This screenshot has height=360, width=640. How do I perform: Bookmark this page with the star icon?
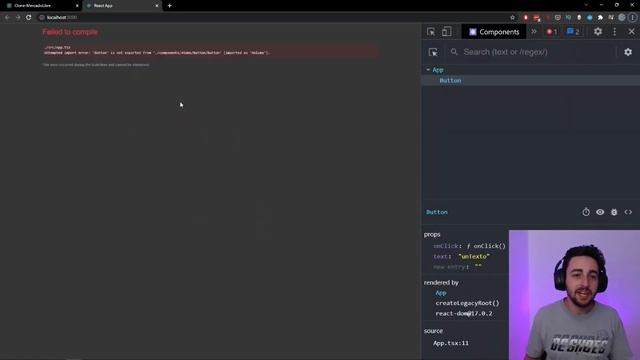pyautogui.click(x=513, y=17)
